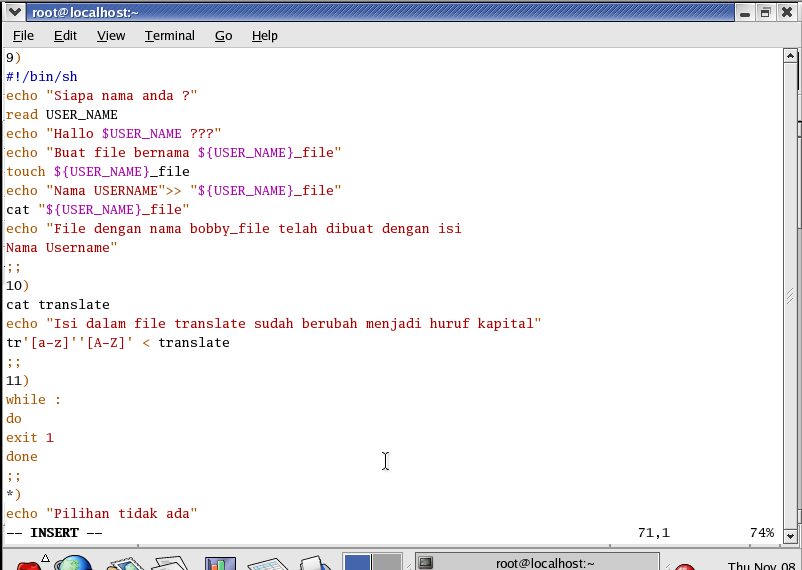
Task: Click the vertical scrollbar thumb grip
Action: 790,296
